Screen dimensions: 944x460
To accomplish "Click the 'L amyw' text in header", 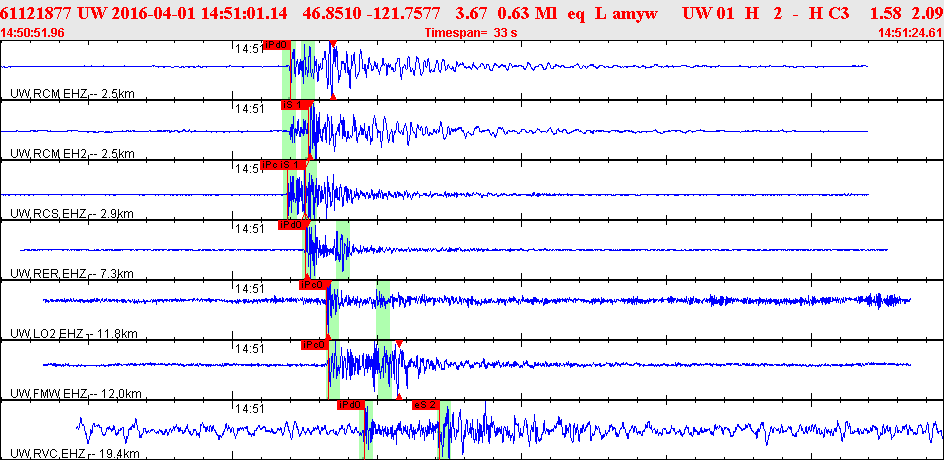I will click(x=626, y=12).
